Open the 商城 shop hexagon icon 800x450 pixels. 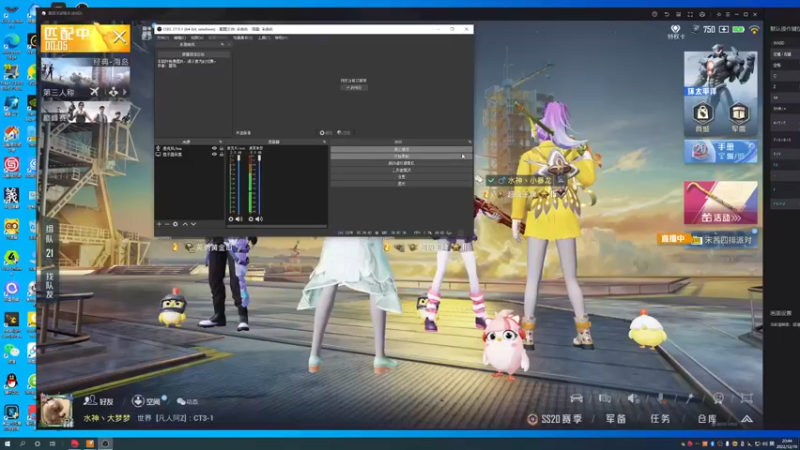tap(703, 113)
